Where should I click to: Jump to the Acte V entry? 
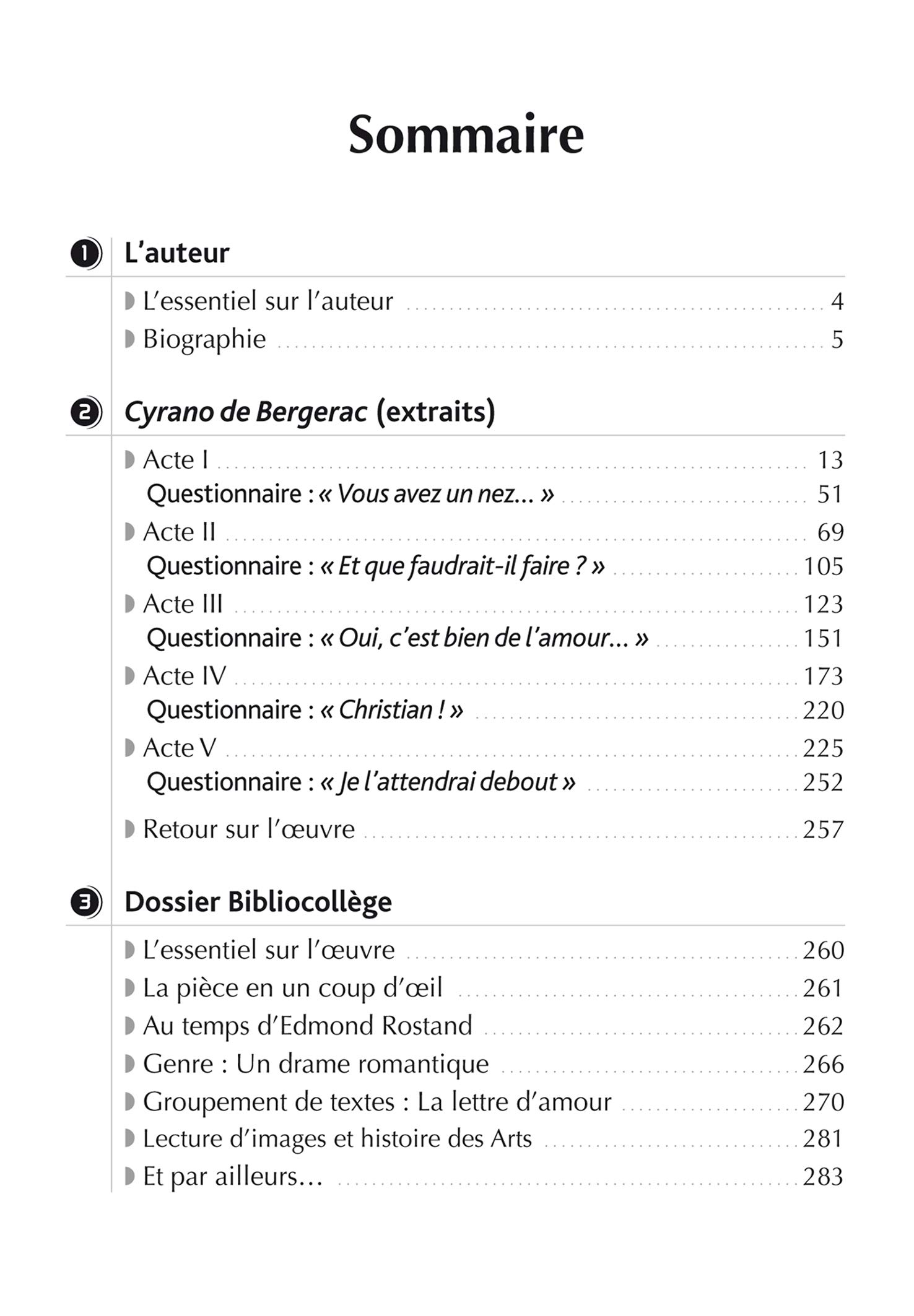click(179, 748)
